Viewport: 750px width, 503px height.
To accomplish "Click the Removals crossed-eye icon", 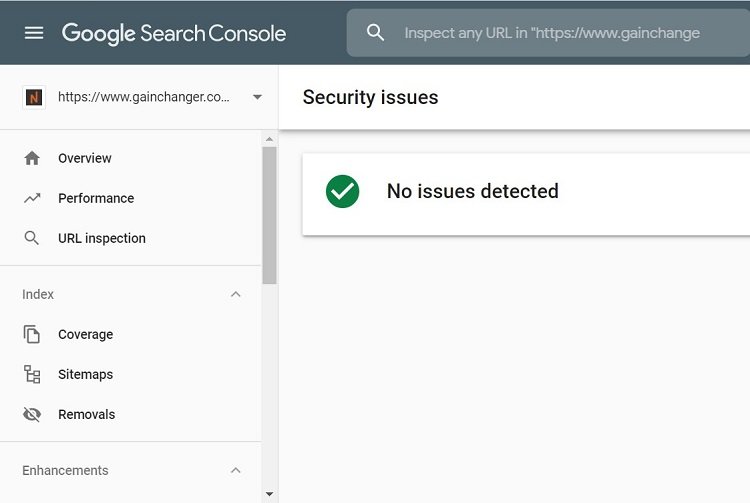I will coord(32,415).
